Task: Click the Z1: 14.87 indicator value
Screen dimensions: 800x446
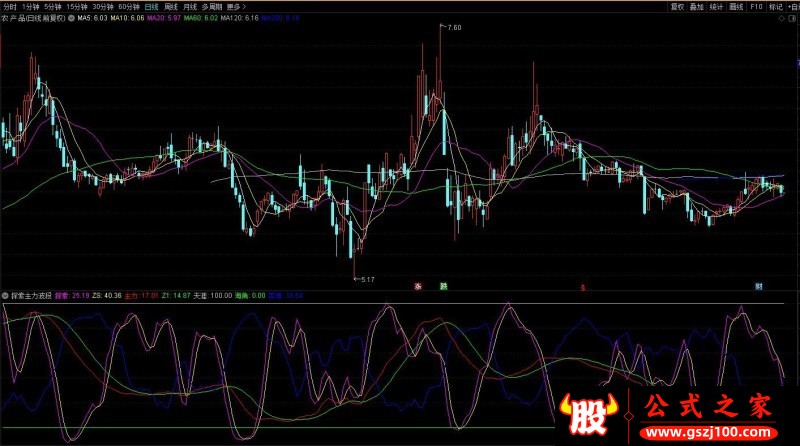Action: click(x=176, y=295)
